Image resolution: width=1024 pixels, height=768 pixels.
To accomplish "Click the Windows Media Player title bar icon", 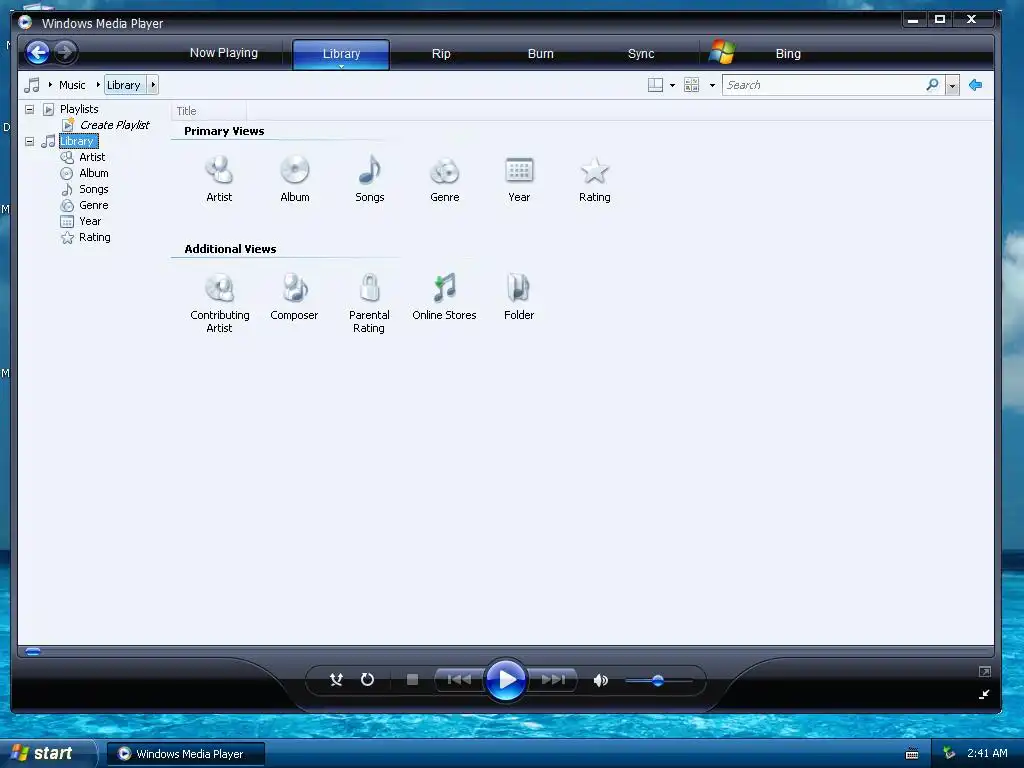I will (x=25, y=23).
